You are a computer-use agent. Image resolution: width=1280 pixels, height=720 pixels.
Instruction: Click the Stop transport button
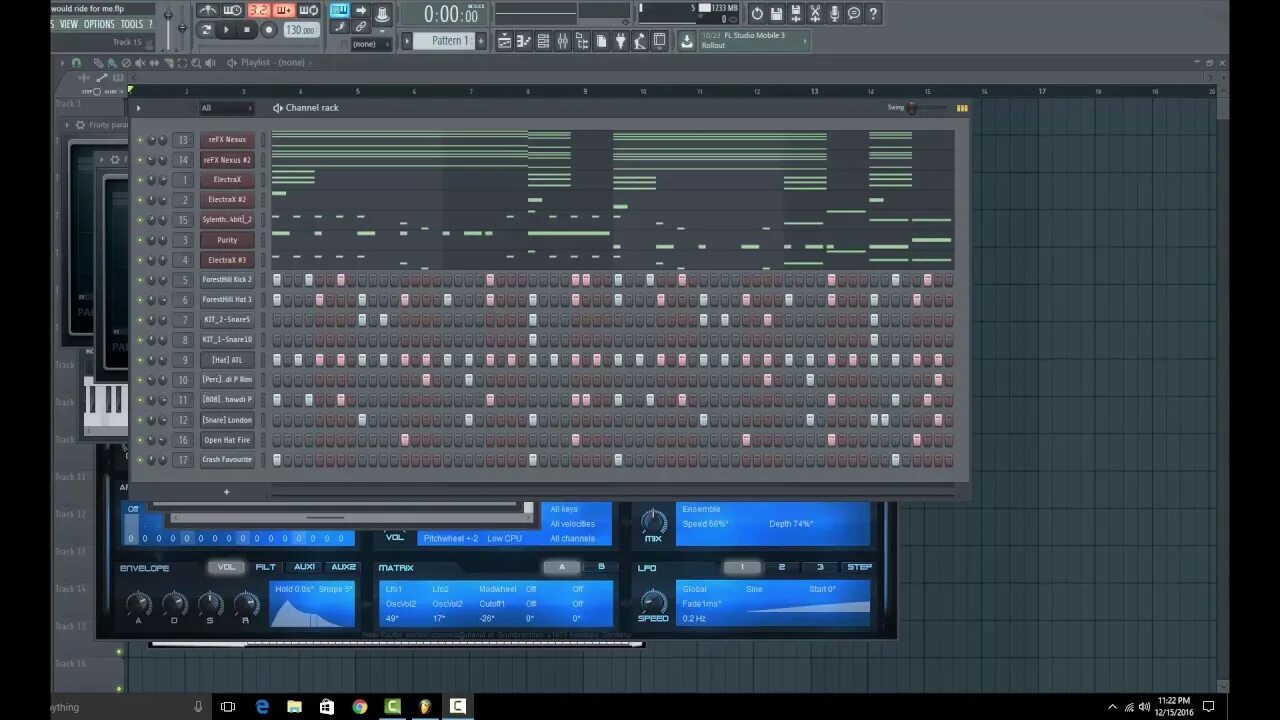[x=247, y=30]
